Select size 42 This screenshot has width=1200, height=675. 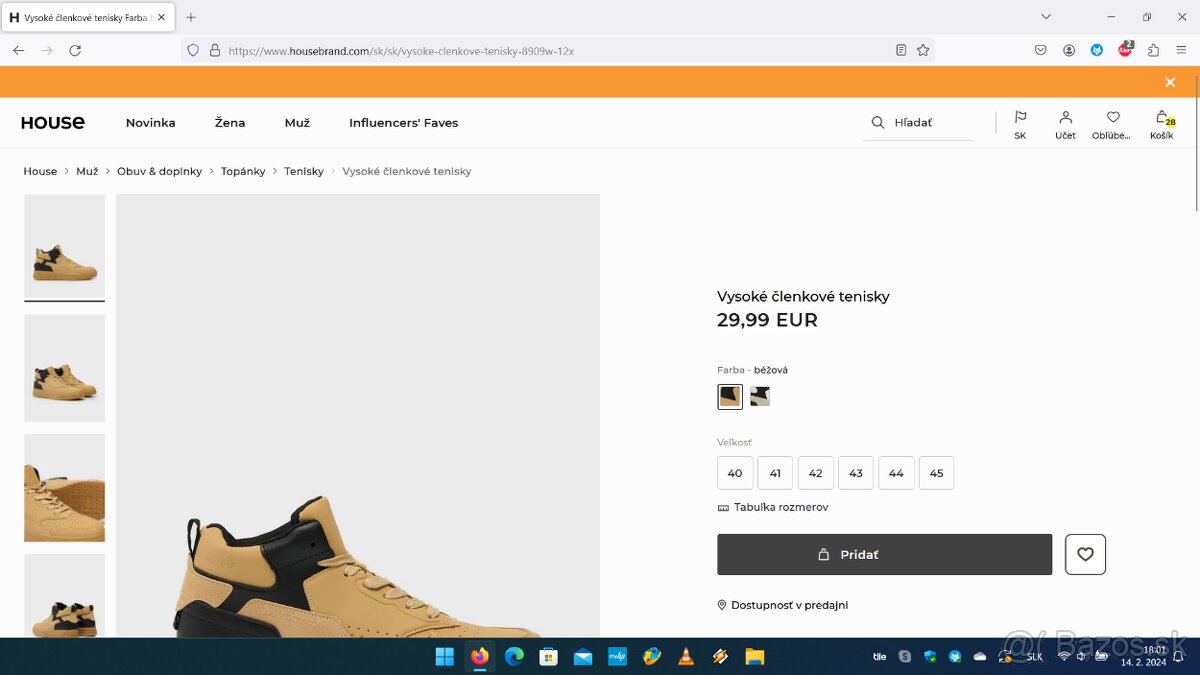click(815, 473)
